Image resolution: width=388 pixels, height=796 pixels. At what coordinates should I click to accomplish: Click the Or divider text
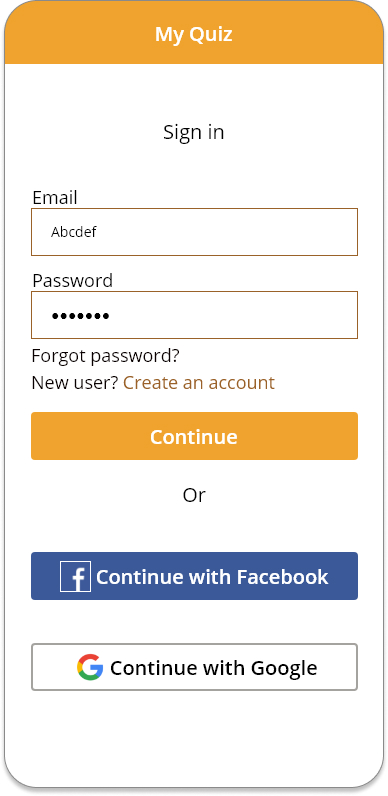[194, 495]
